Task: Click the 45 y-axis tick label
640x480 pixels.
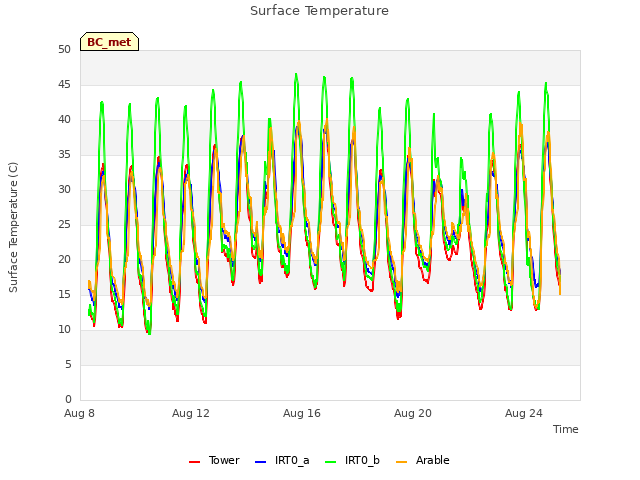Action: tap(64, 85)
